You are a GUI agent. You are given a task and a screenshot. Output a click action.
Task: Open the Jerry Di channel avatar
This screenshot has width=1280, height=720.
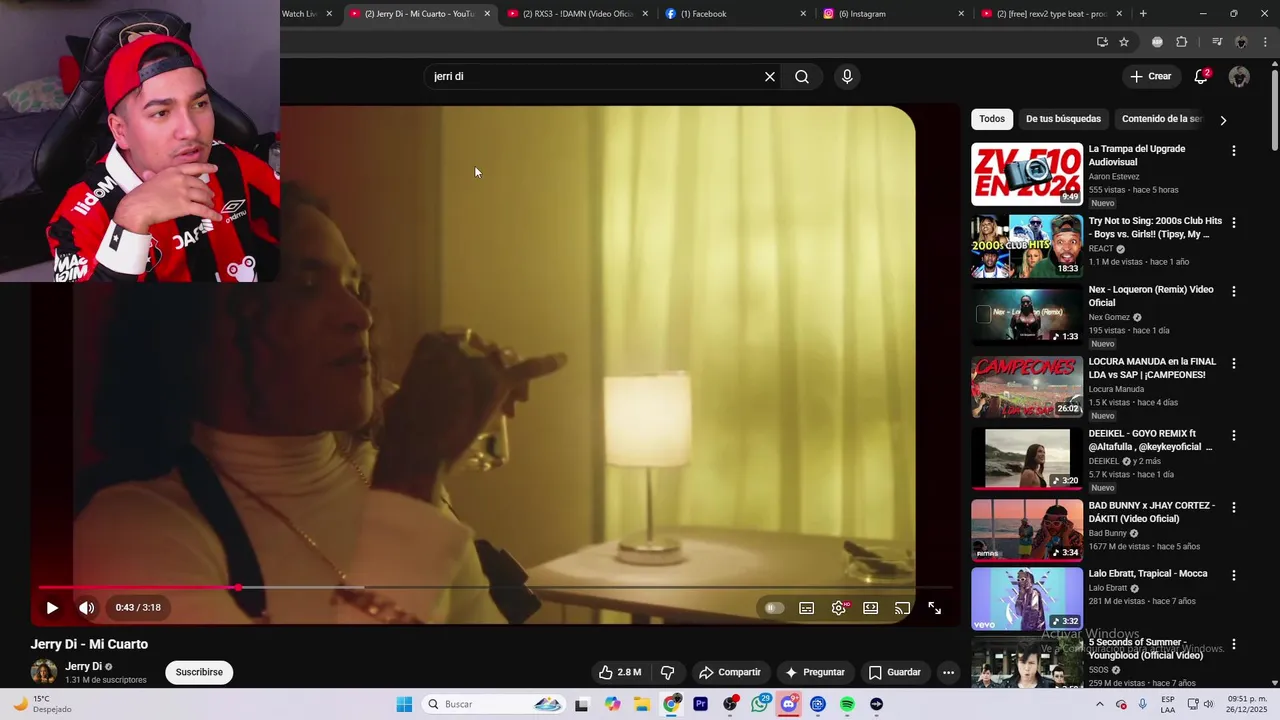coord(44,672)
